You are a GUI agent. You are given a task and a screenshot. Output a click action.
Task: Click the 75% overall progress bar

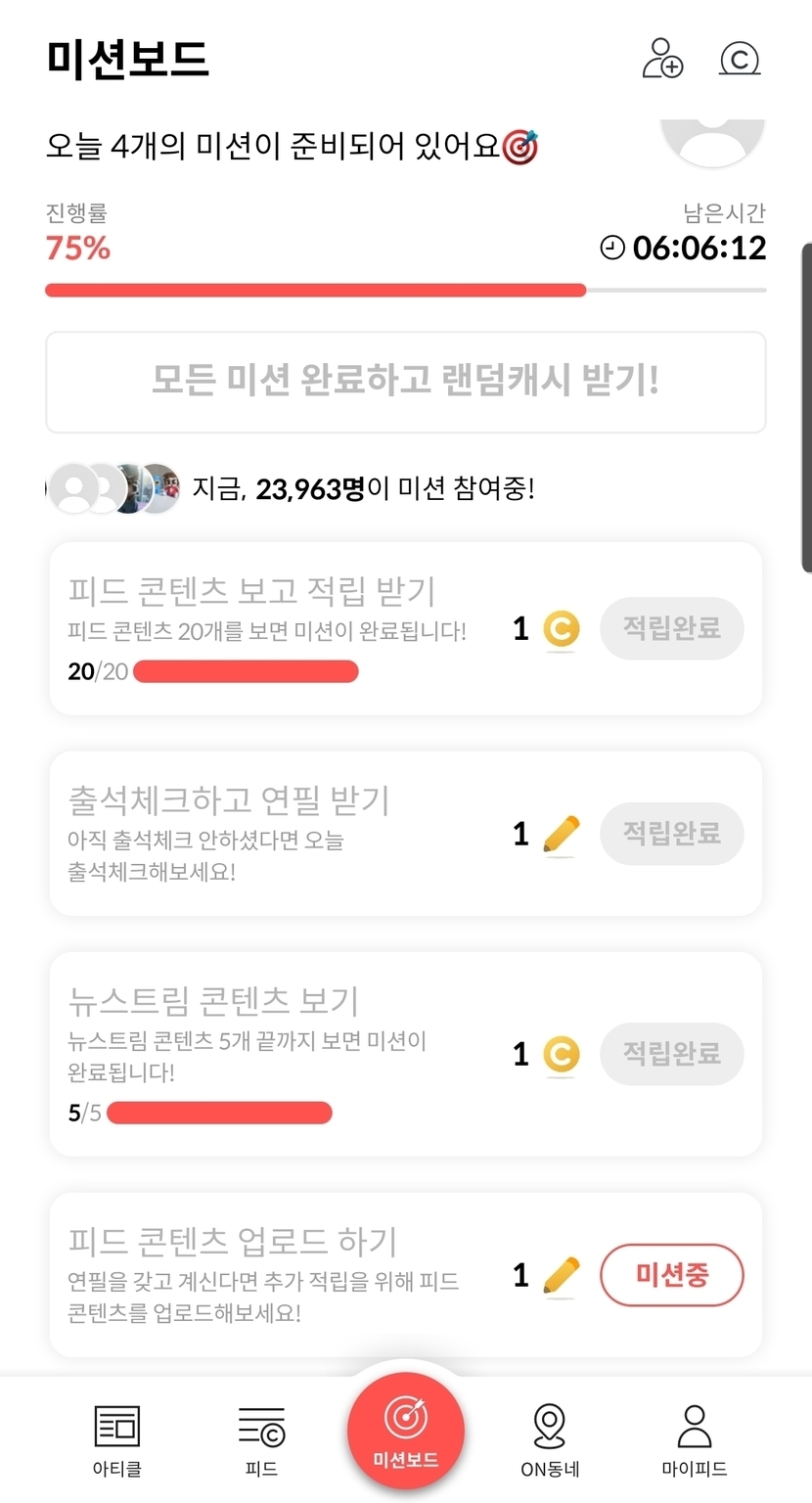[406, 290]
